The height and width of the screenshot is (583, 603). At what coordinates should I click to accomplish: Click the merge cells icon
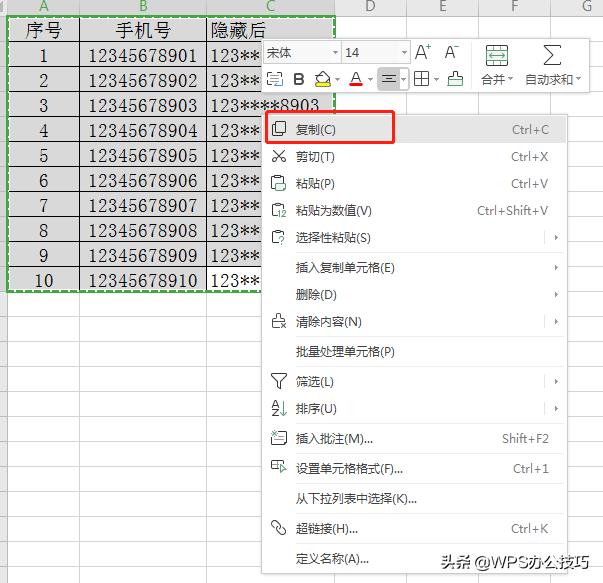coord(496,56)
